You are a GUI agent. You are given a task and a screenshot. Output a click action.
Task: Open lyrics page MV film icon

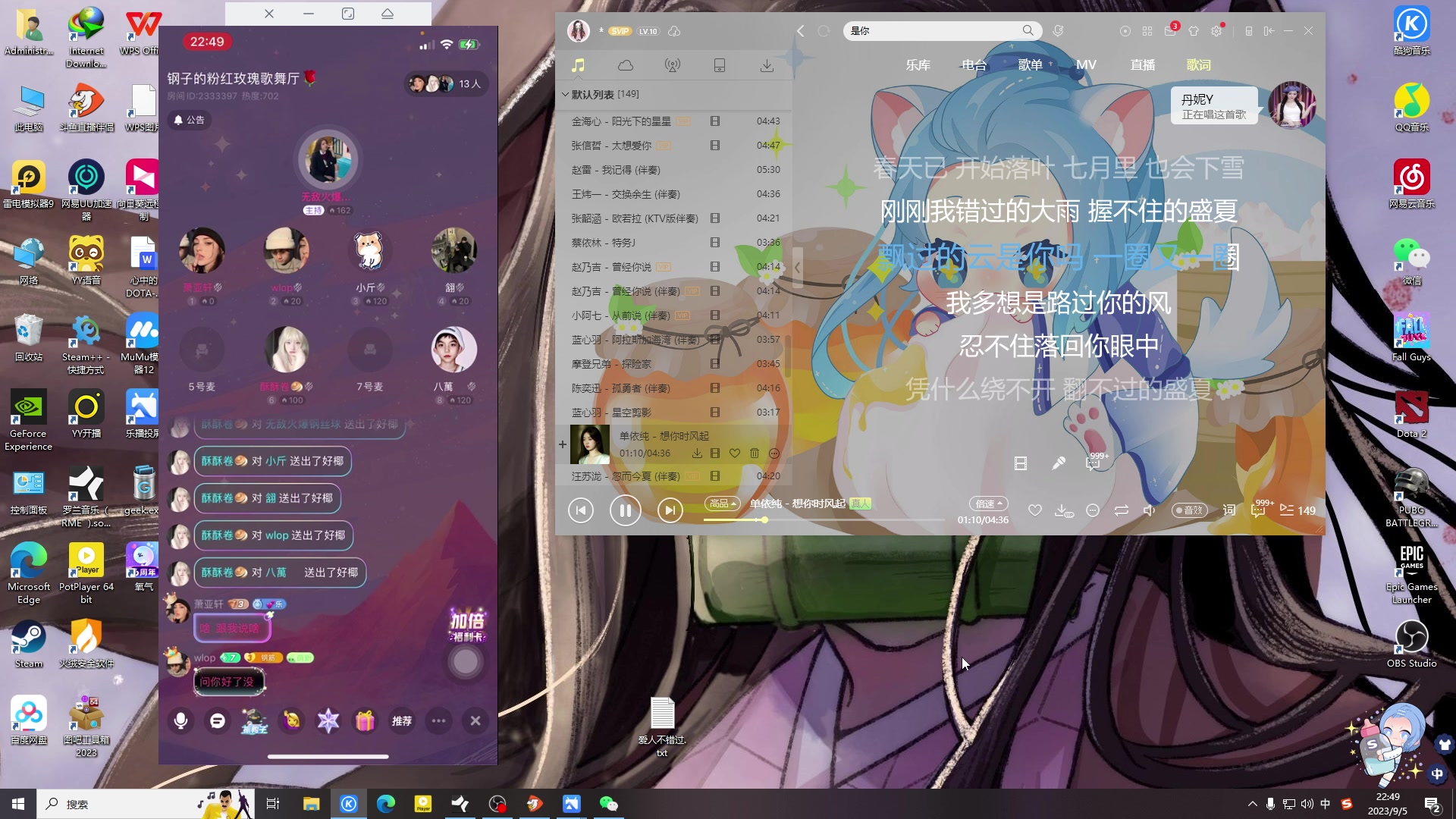(x=1021, y=463)
